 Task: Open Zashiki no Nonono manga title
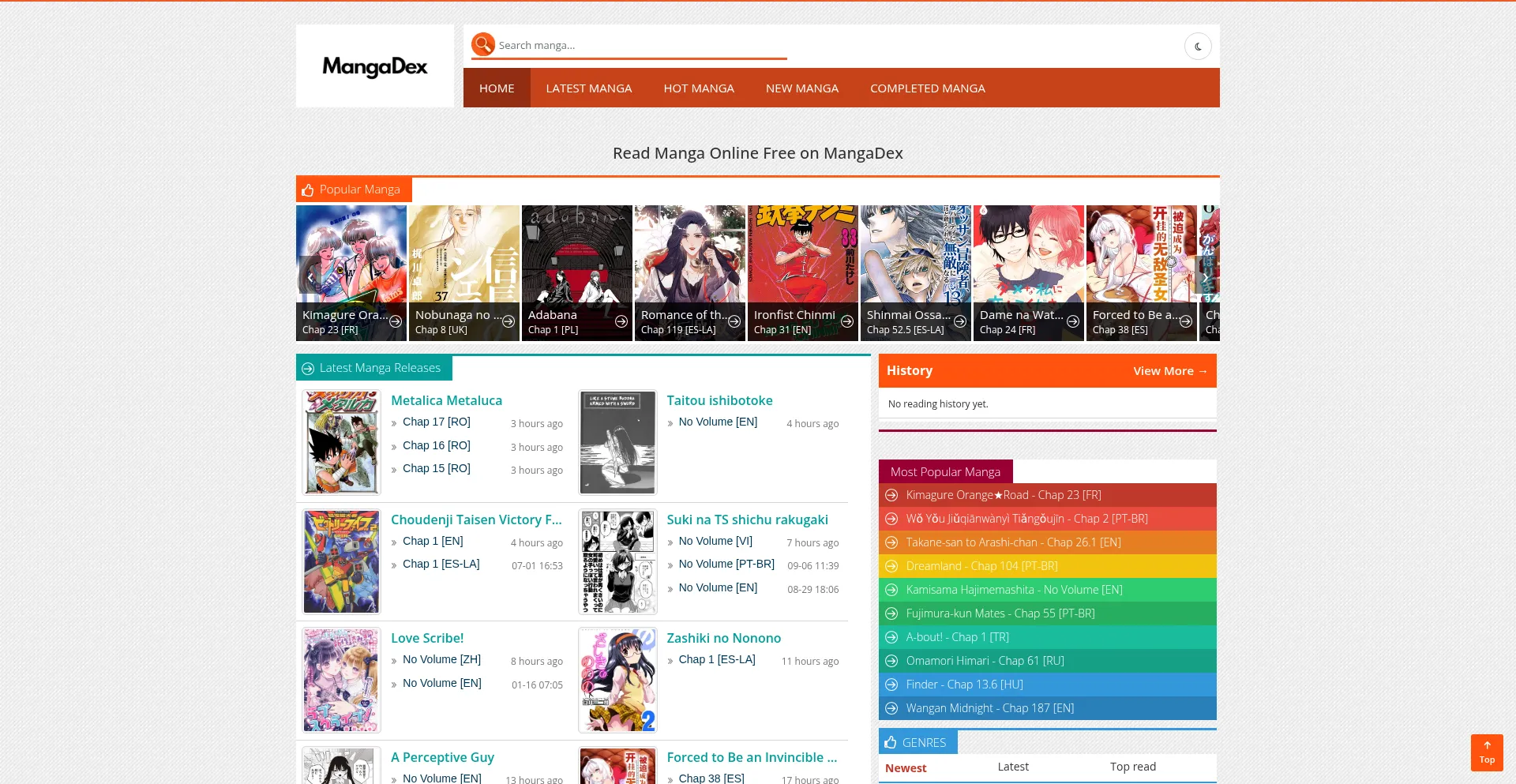coord(723,638)
